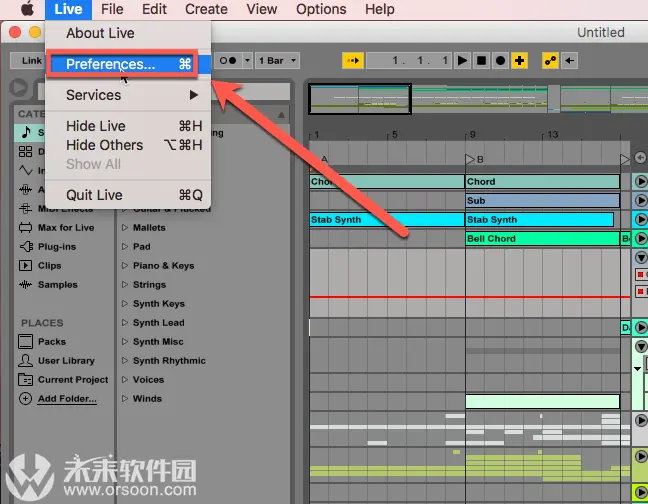This screenshot has width=648, height=504.
Task: Click the Link button in control bar
Action: 27,61
